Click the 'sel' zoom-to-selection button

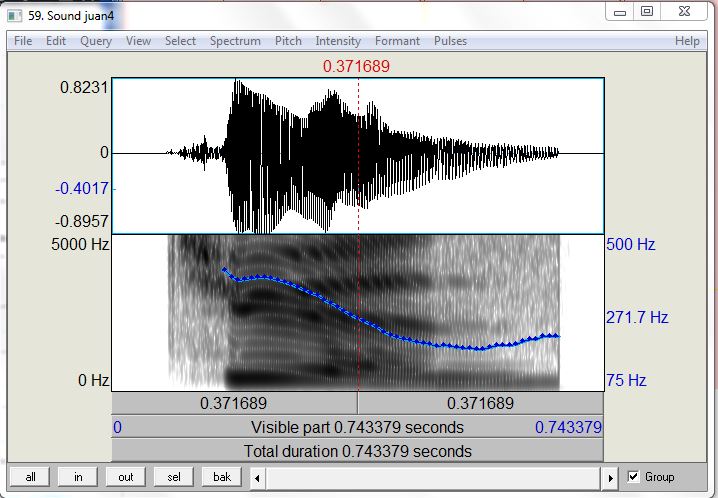174,477
